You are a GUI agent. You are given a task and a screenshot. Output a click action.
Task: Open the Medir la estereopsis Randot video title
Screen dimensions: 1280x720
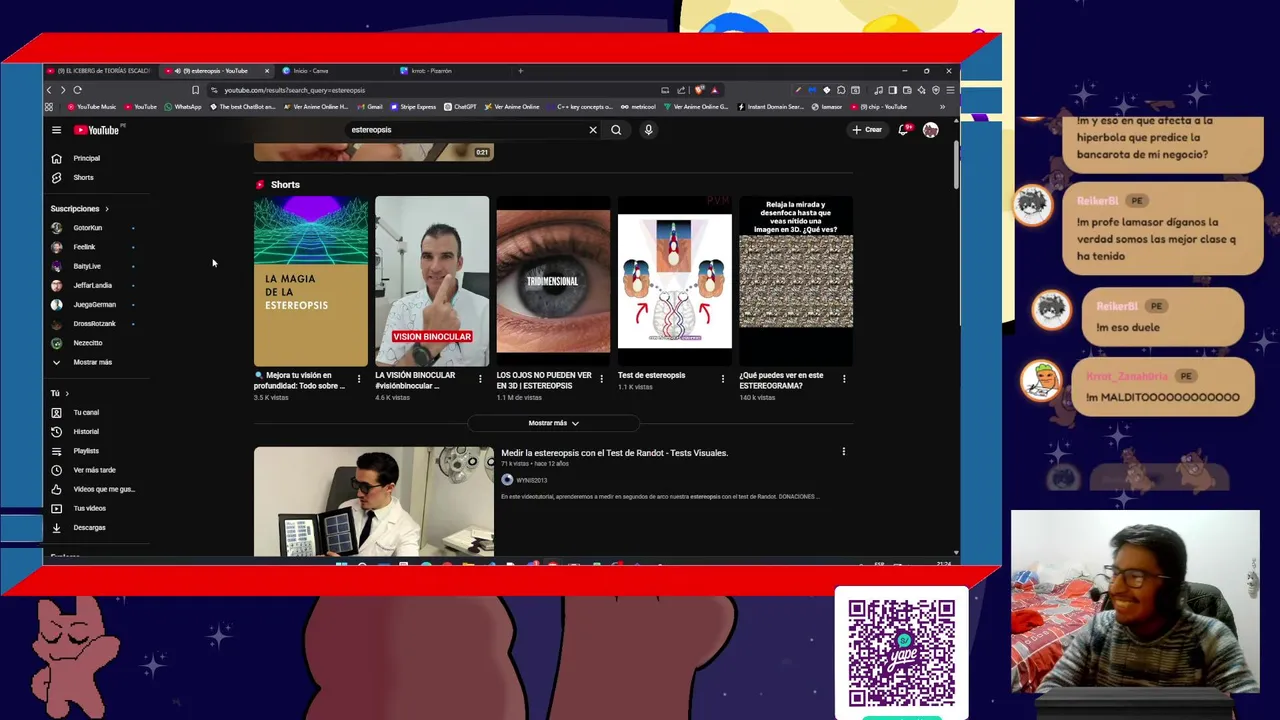coord(614,453)
